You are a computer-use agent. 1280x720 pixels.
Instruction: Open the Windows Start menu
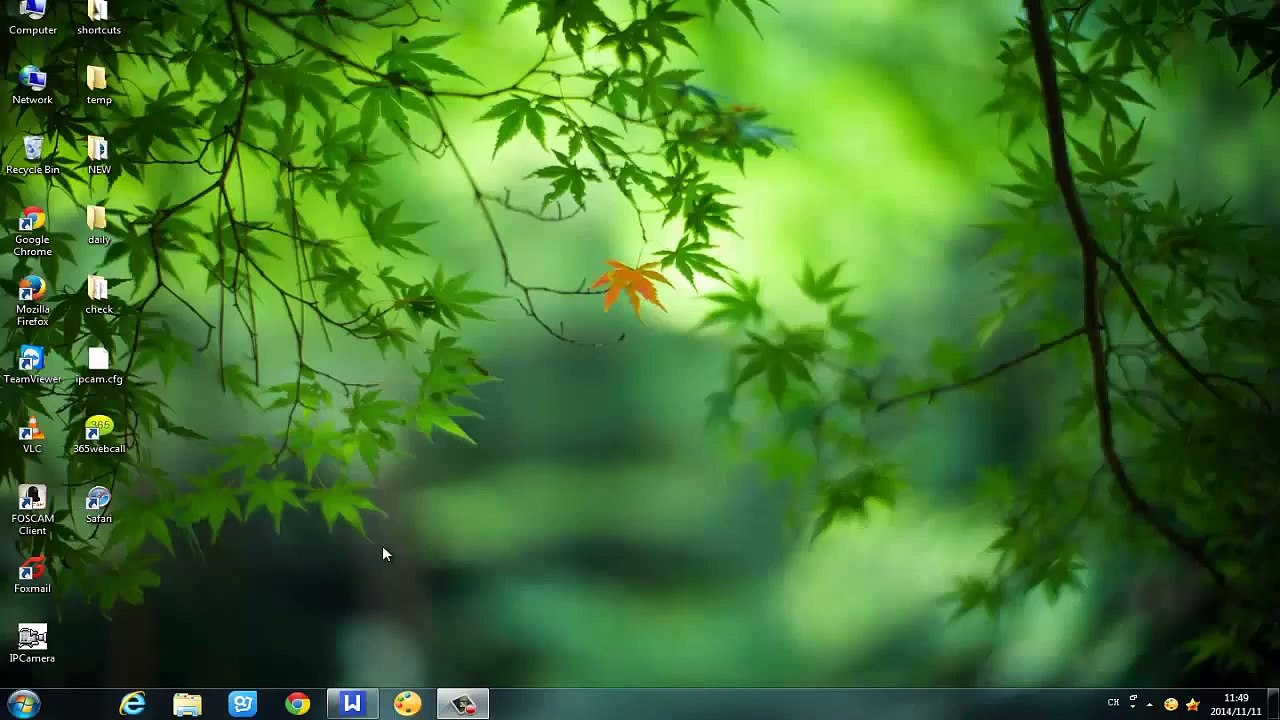(23, 704)
